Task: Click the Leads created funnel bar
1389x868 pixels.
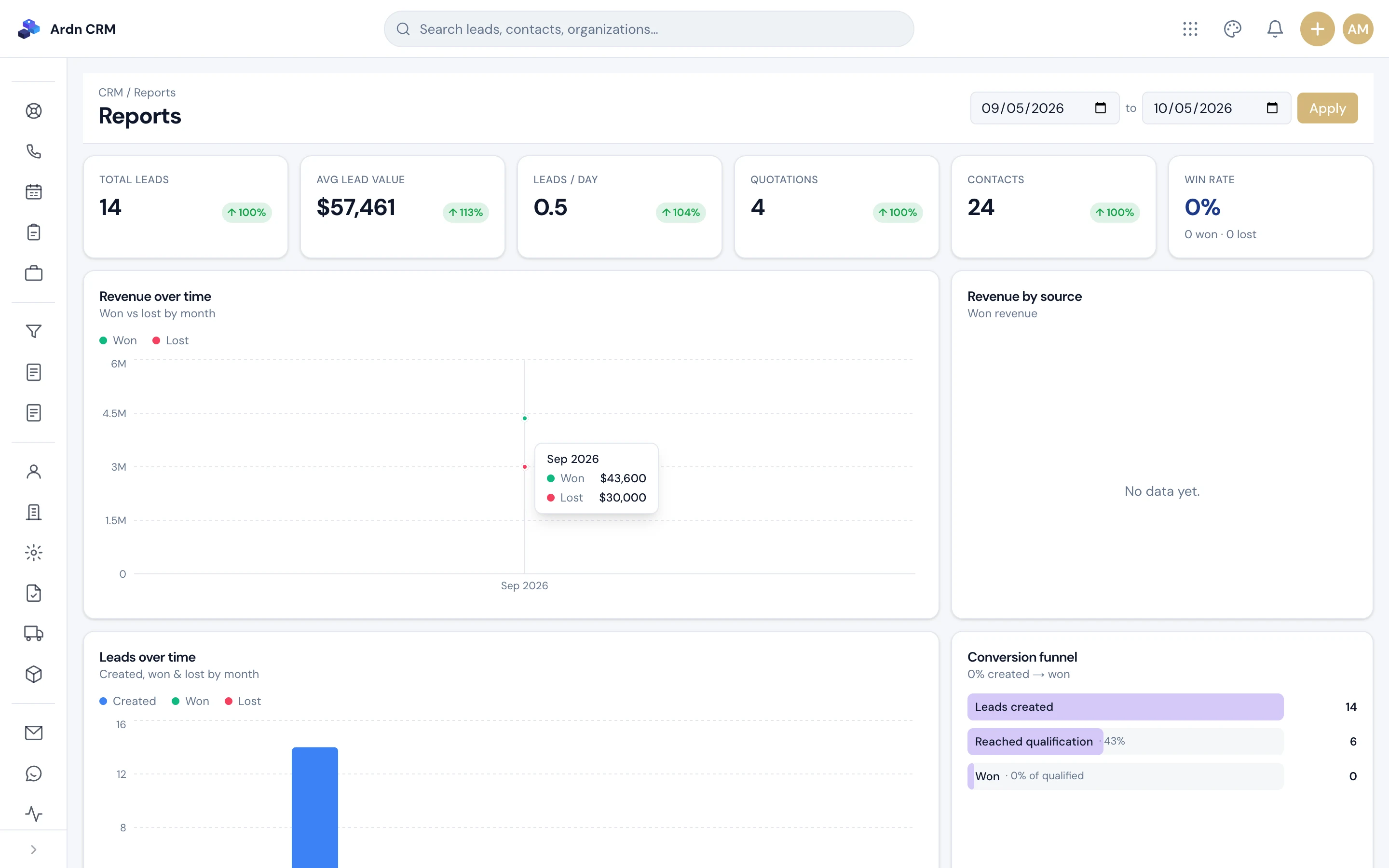Action: pyautogui.click(x=1125, y=706)
